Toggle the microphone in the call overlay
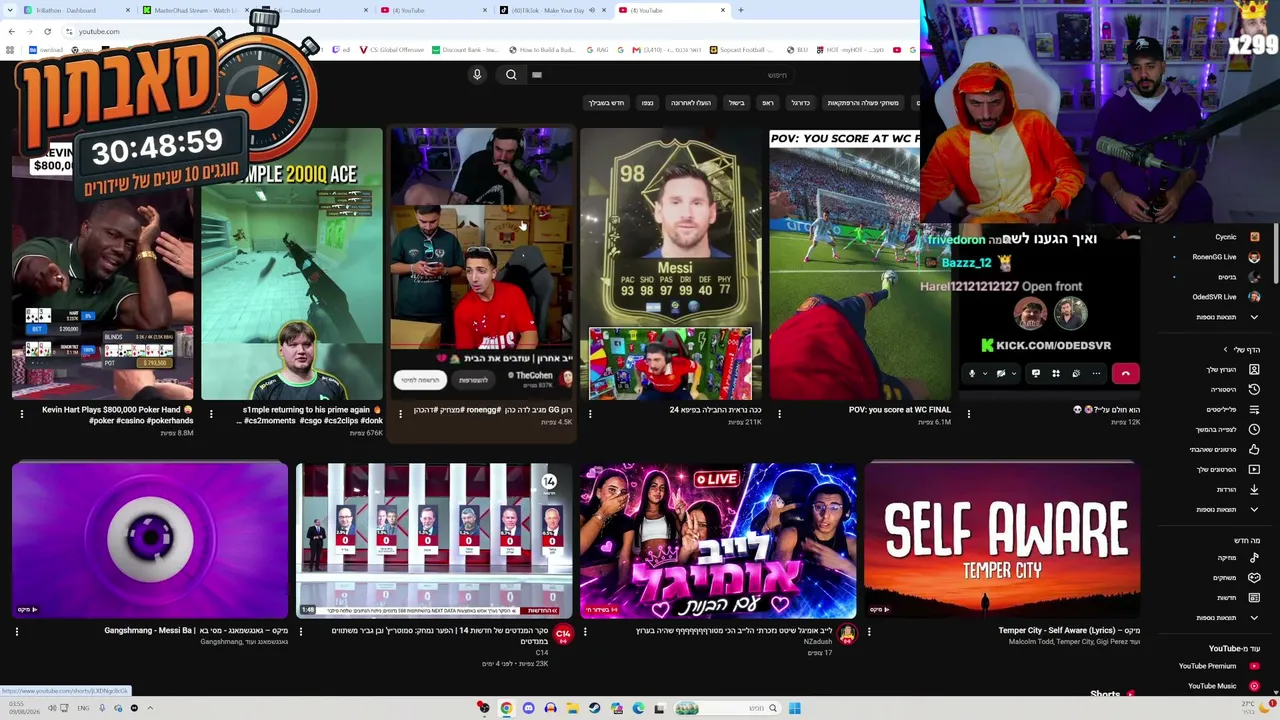 click(971, 373)
